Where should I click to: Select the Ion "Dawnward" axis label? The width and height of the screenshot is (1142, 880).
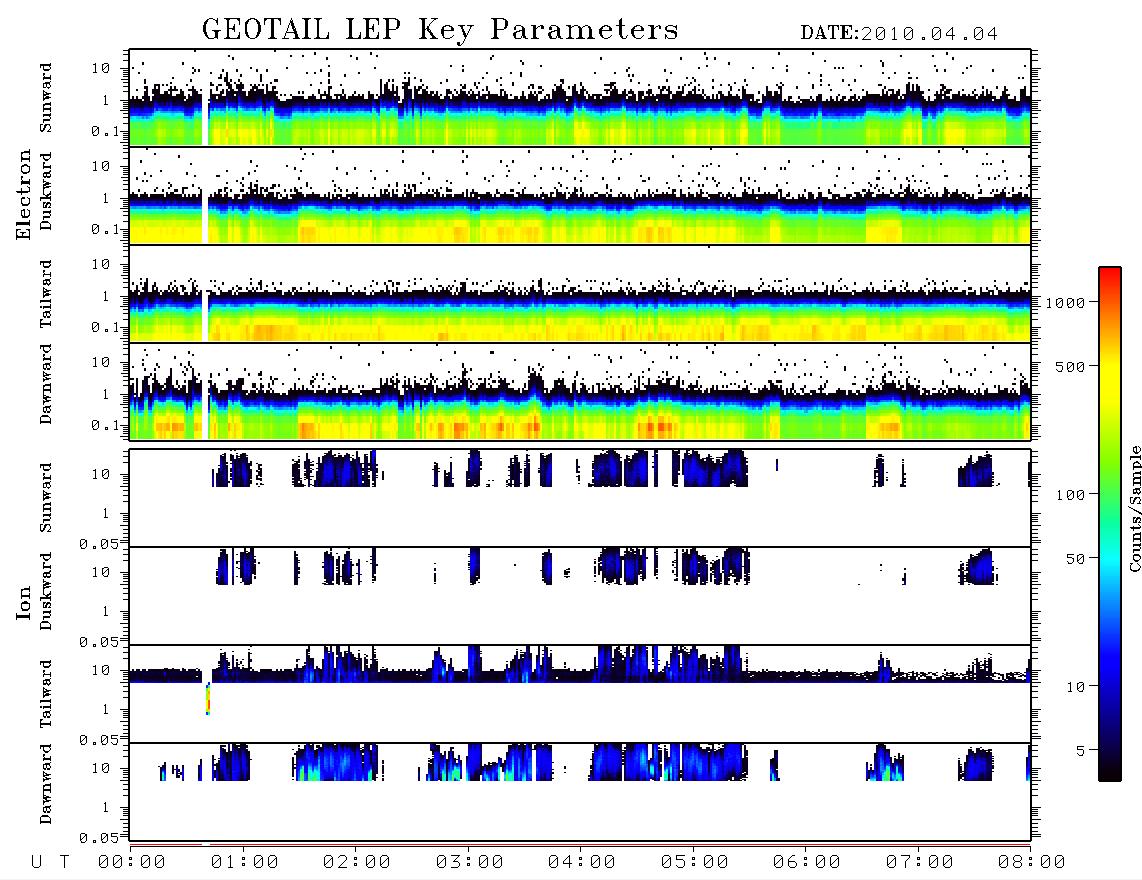click(46, 784)
